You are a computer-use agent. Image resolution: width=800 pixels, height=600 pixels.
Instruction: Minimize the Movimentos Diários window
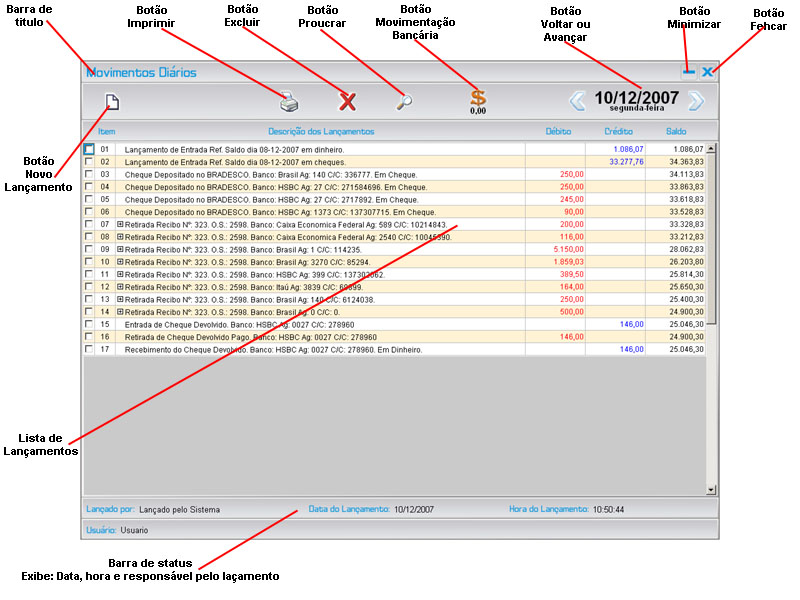coord(688,72)
